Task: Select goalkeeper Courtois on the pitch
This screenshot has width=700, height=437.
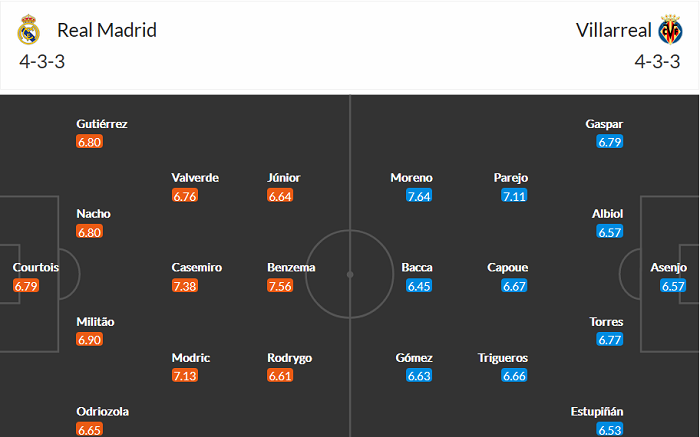Action: (36, 268)
